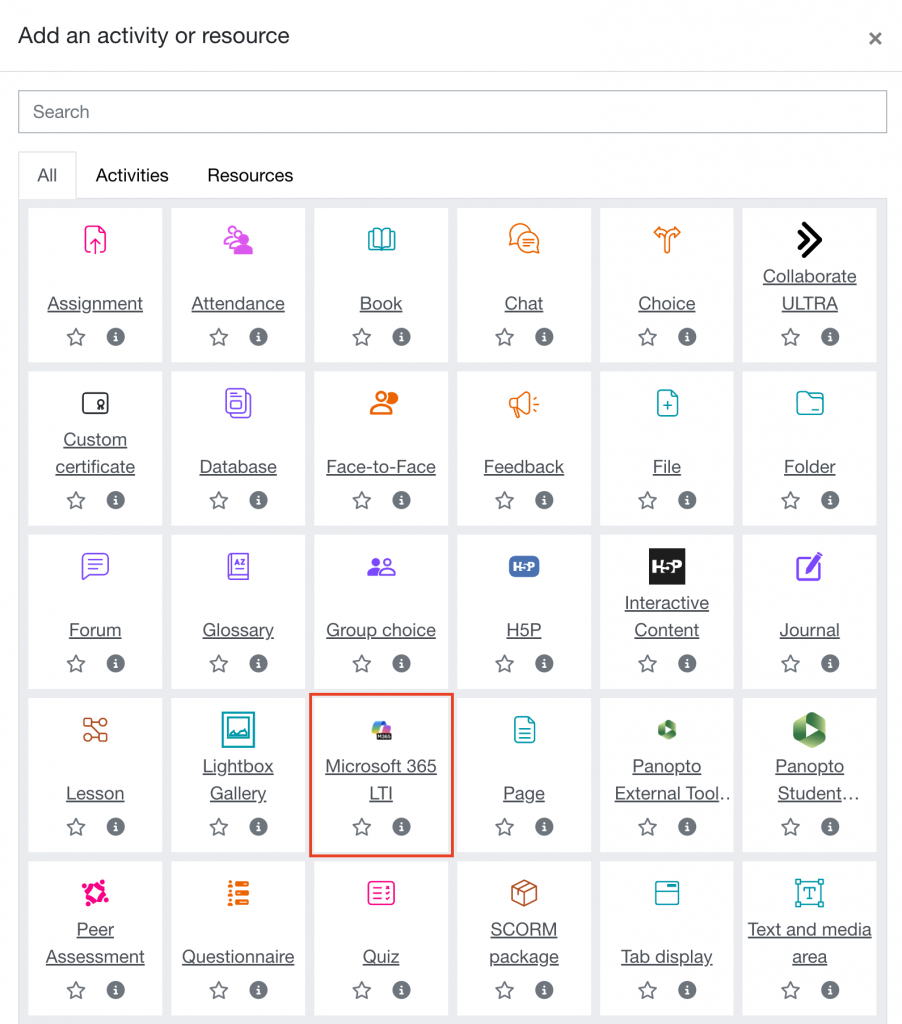Click the Search input field

click(x=452, y=112)
